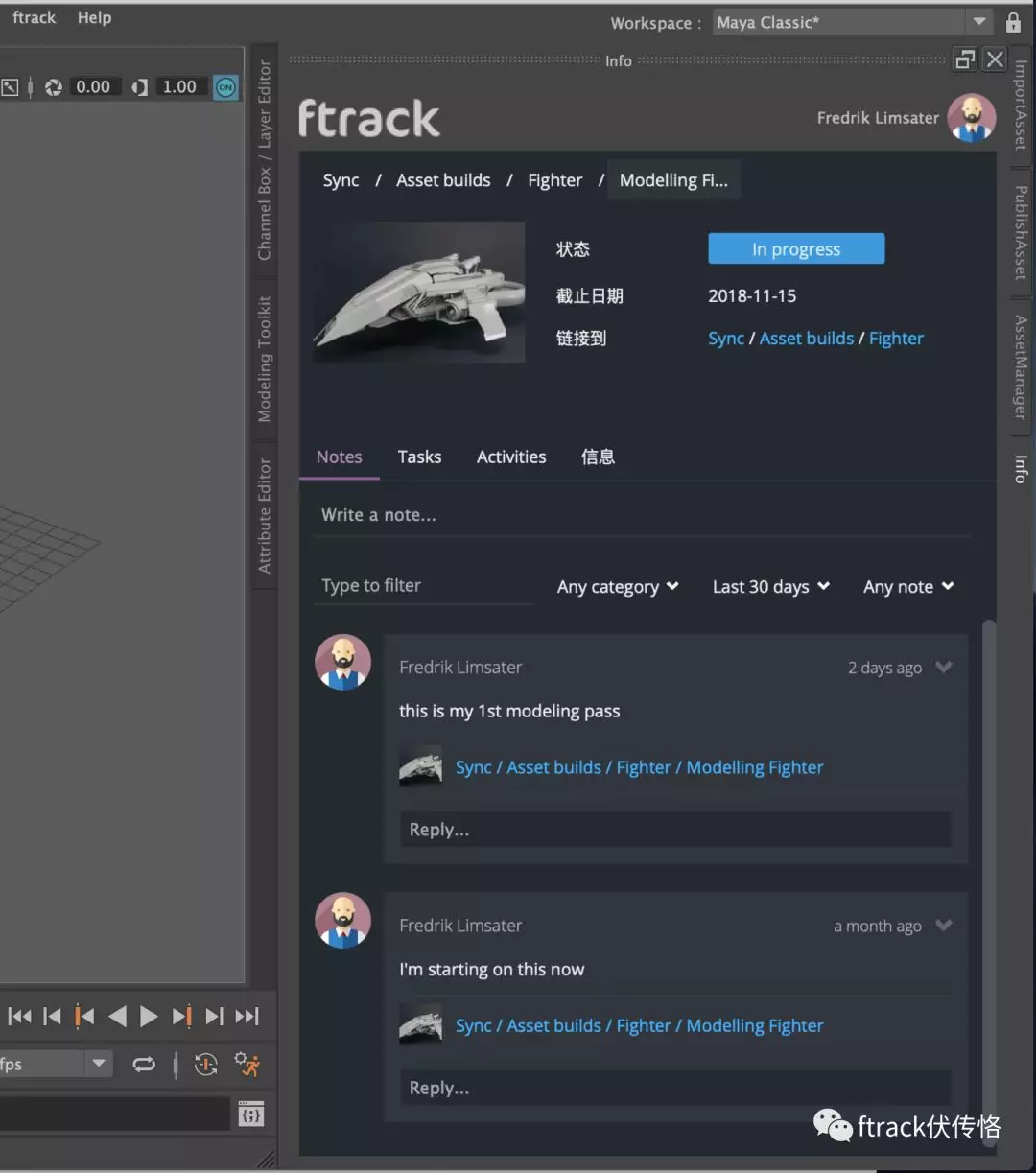
Task: Follow the linked Asset builds link
Action: click(x=807, y=339)
